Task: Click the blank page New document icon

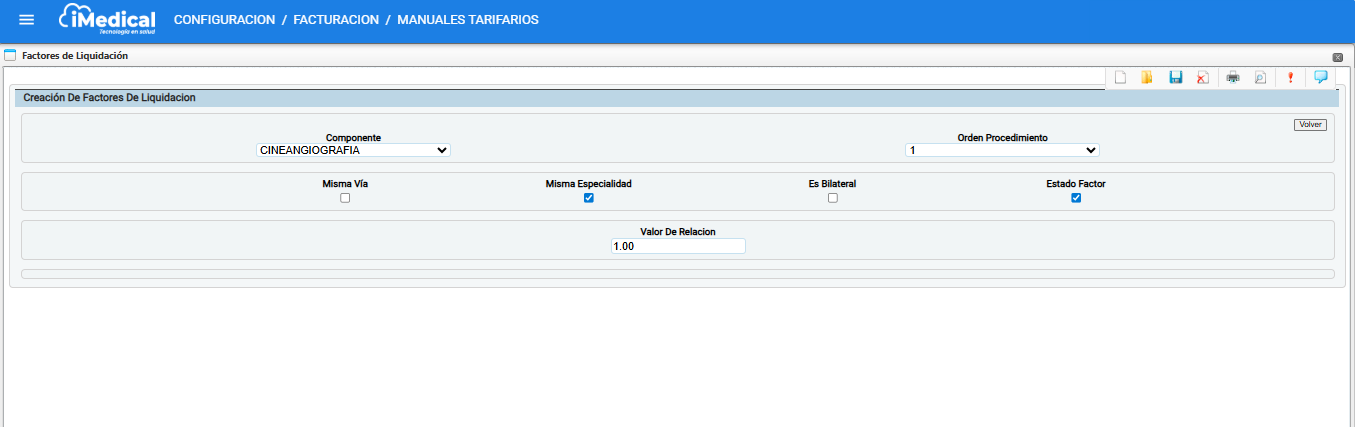Action: (1121, 78)
